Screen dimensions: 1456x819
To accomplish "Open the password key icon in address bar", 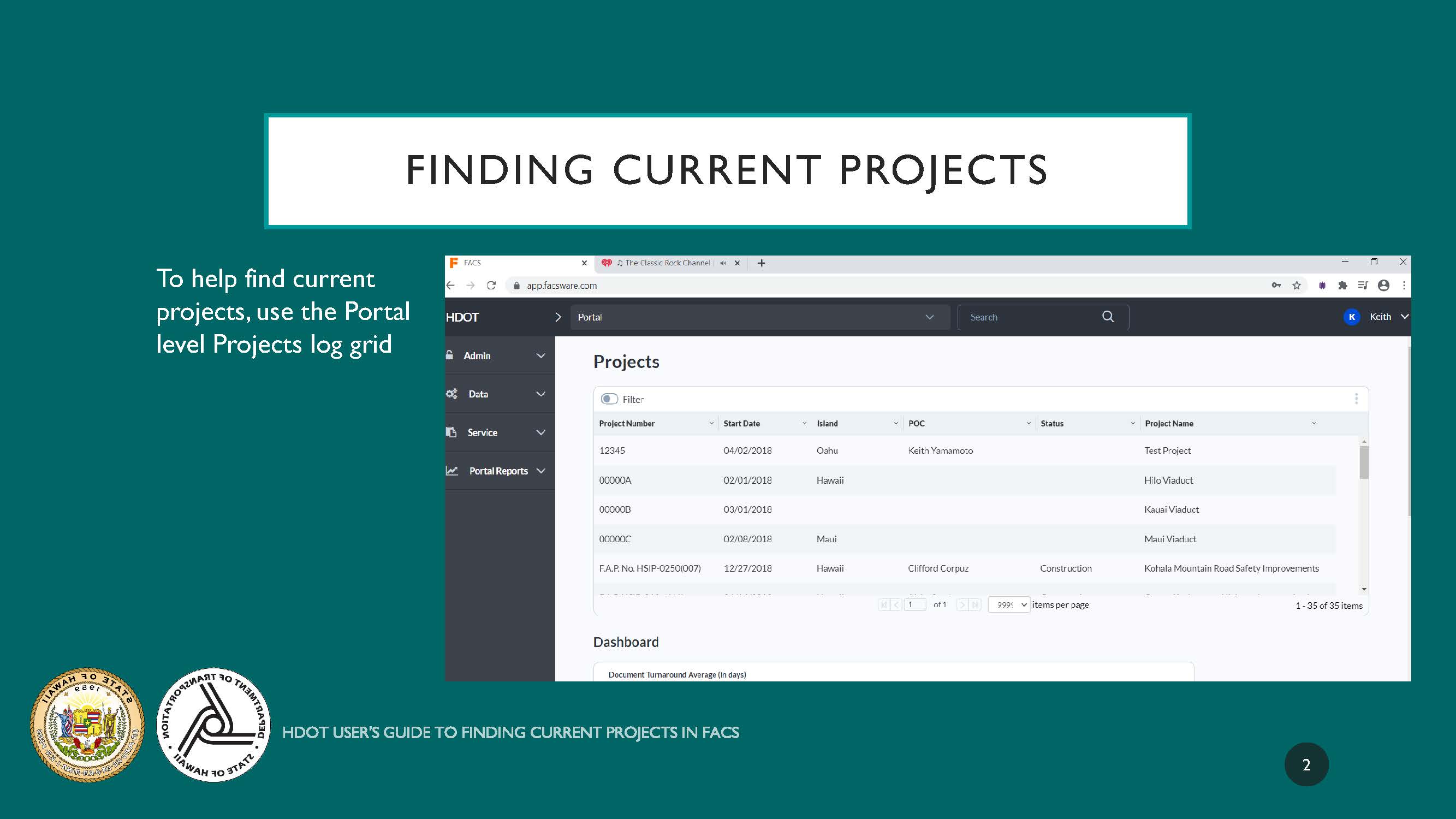I will (x=1276, y=285).
